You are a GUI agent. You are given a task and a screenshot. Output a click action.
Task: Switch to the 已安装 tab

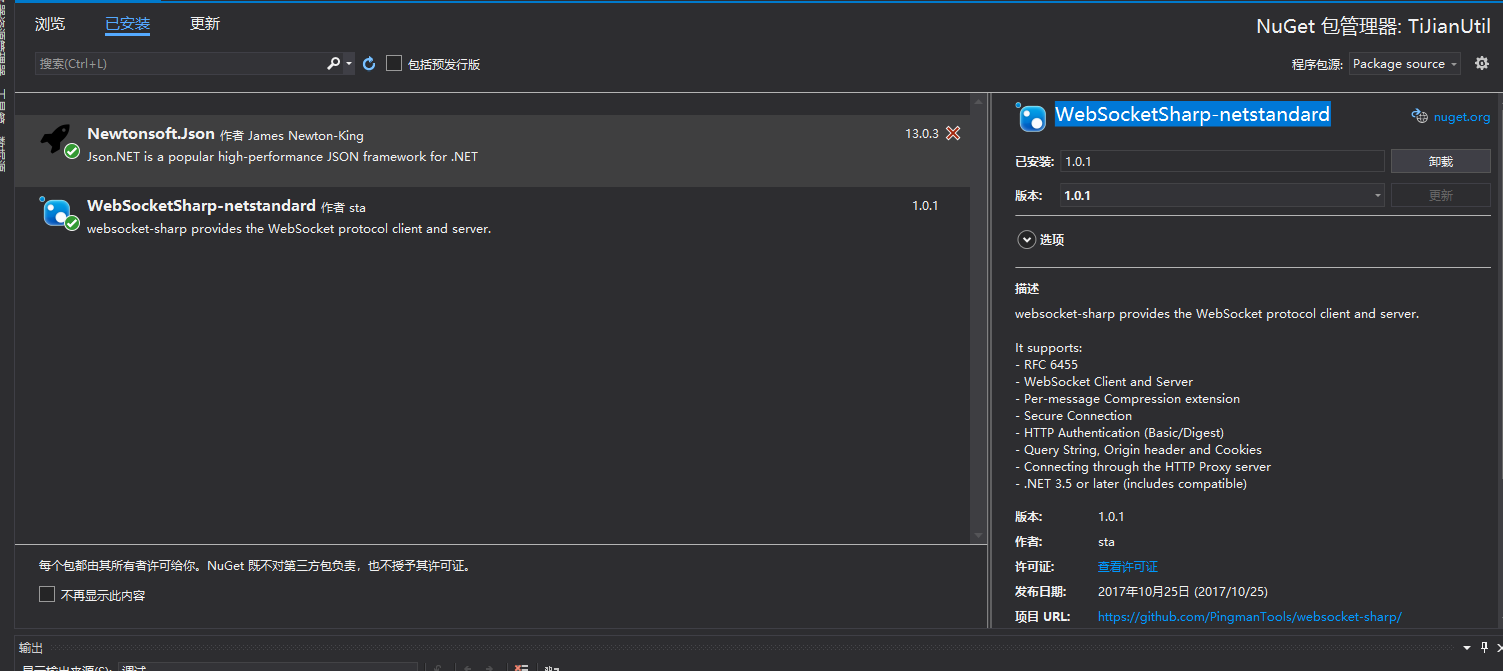127,24
